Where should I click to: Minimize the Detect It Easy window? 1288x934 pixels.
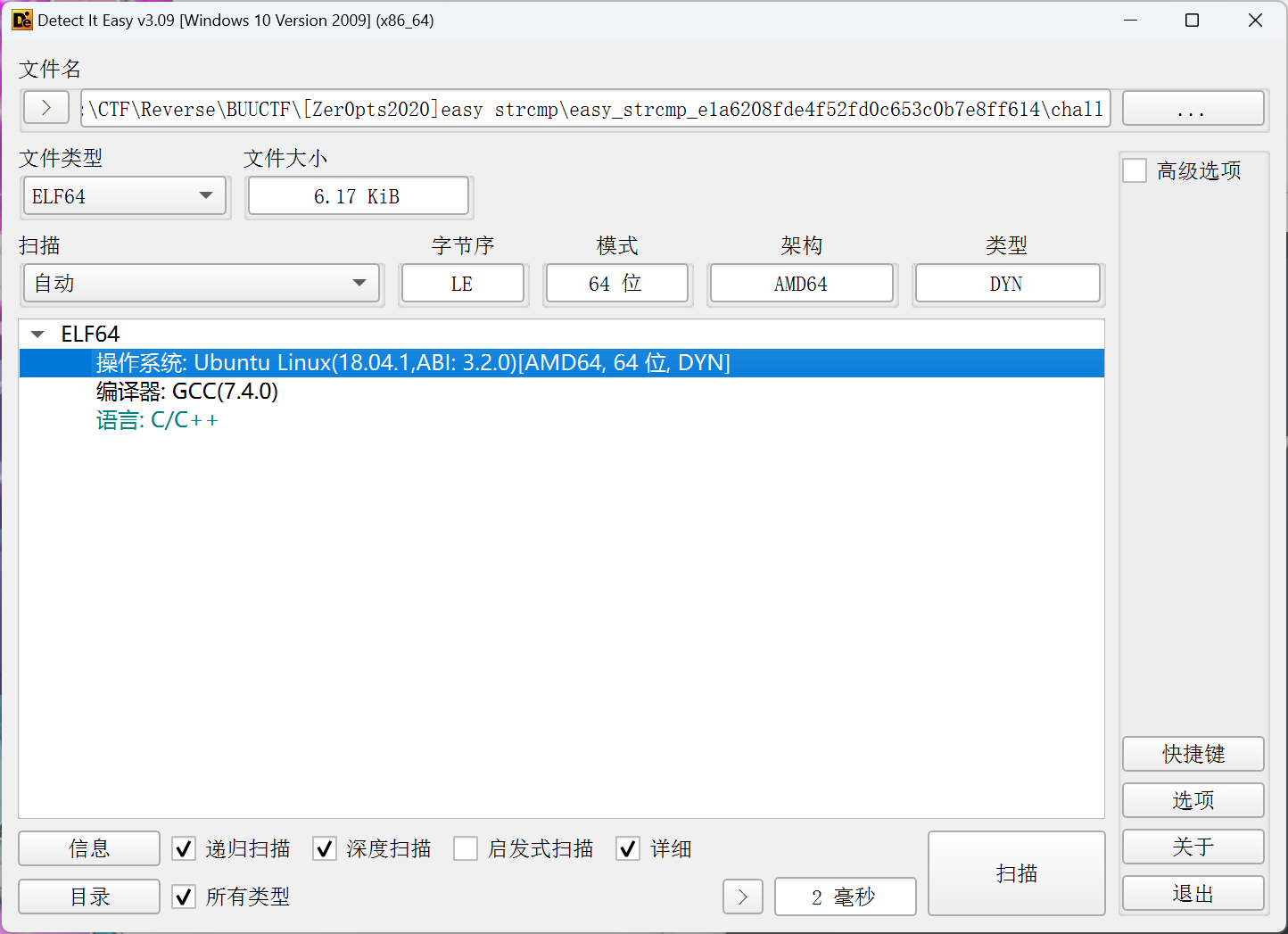point(1130,20)
